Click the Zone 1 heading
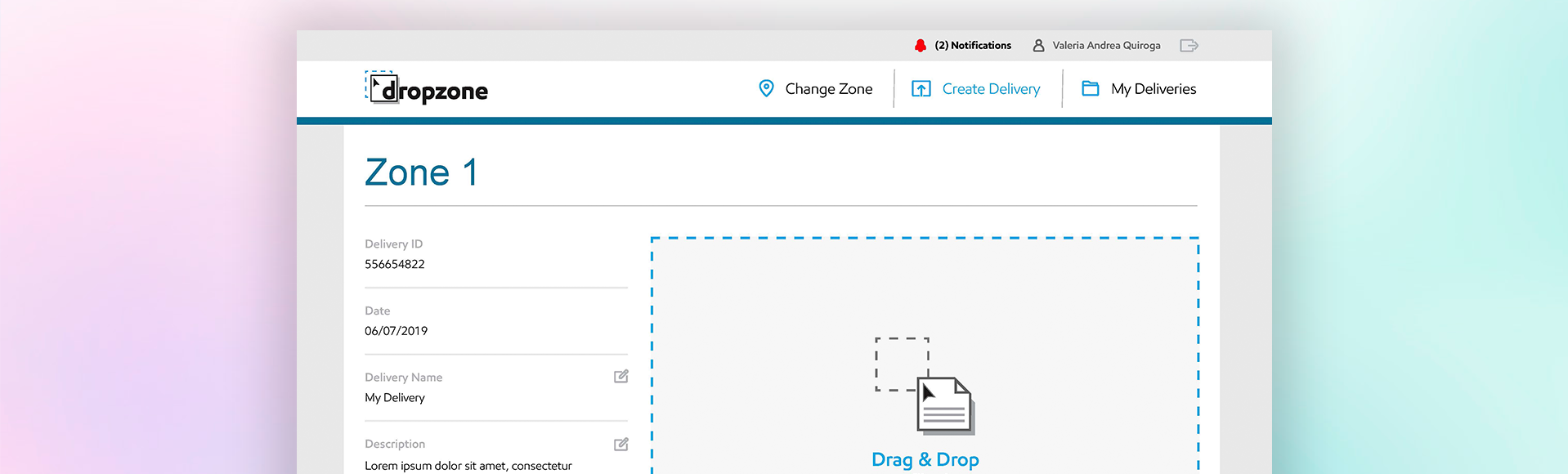The image size is (1568, 474). 422,172
